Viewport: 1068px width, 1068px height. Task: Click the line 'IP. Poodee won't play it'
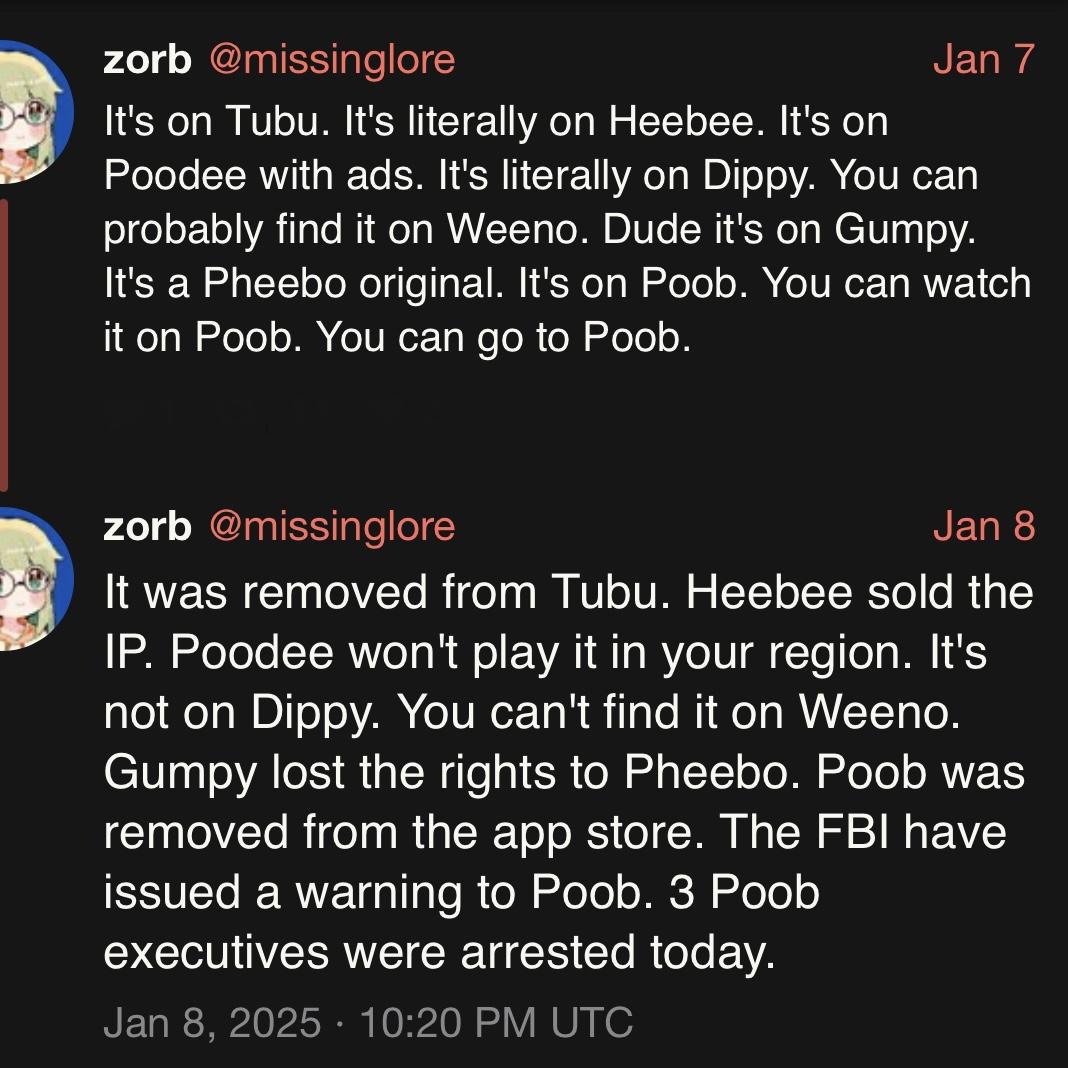point(545,653)
